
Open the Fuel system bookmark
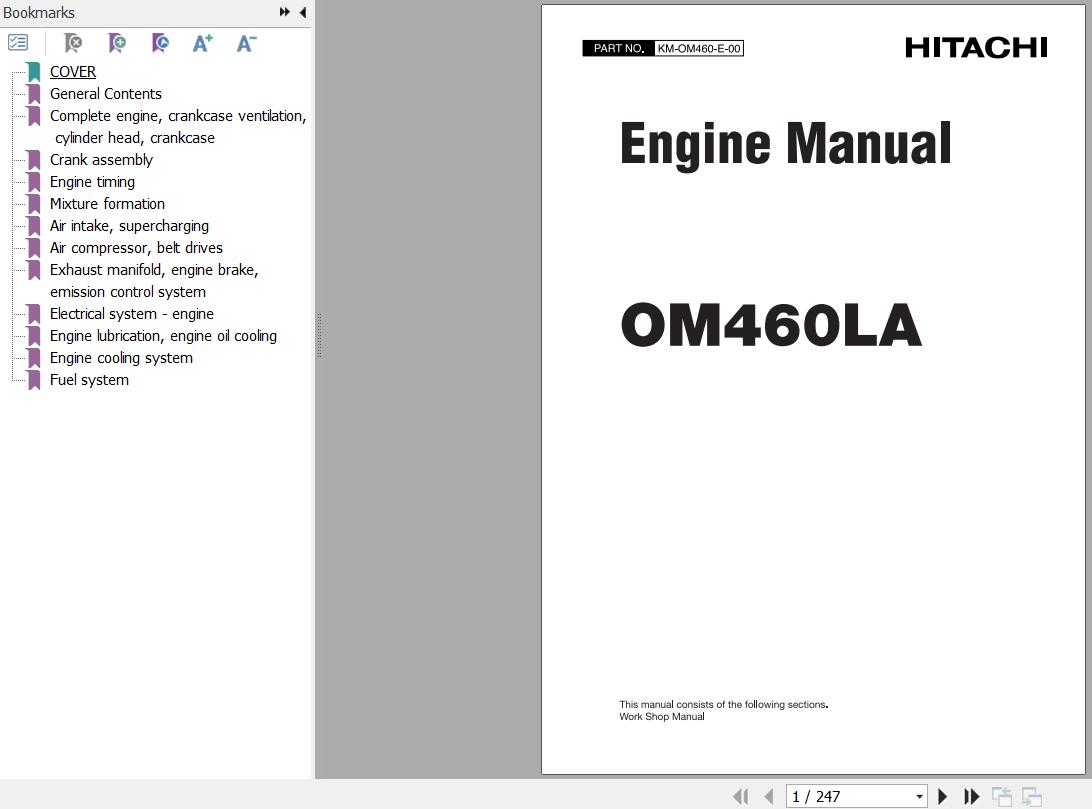89,380
